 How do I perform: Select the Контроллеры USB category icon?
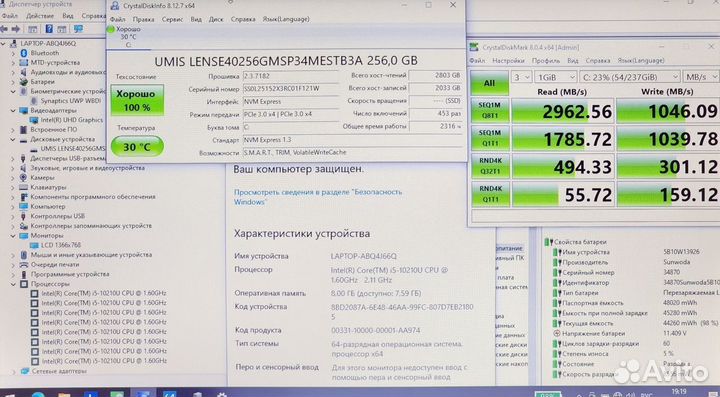tap(24, 216)
